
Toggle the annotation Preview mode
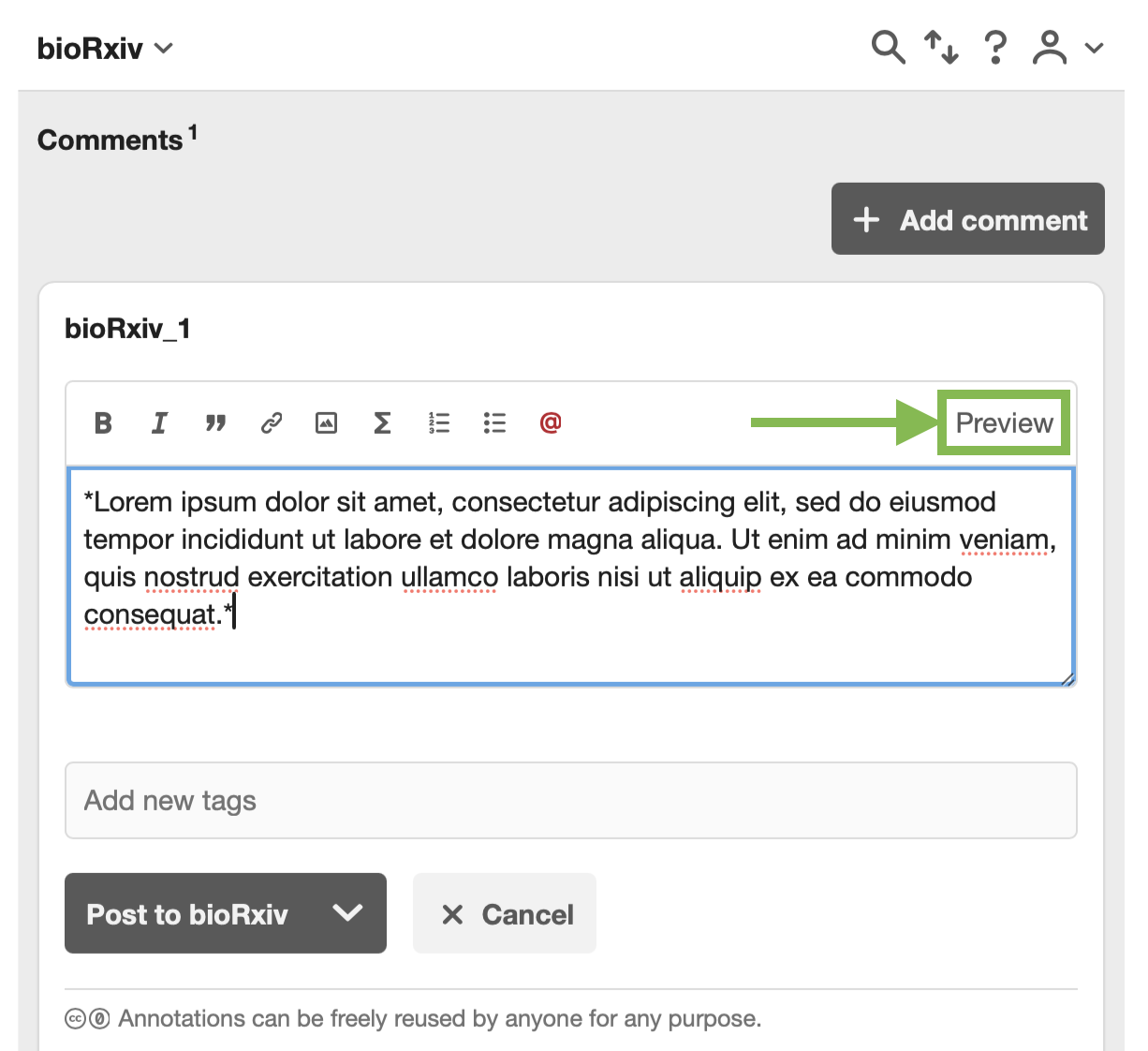[1004, 423]
